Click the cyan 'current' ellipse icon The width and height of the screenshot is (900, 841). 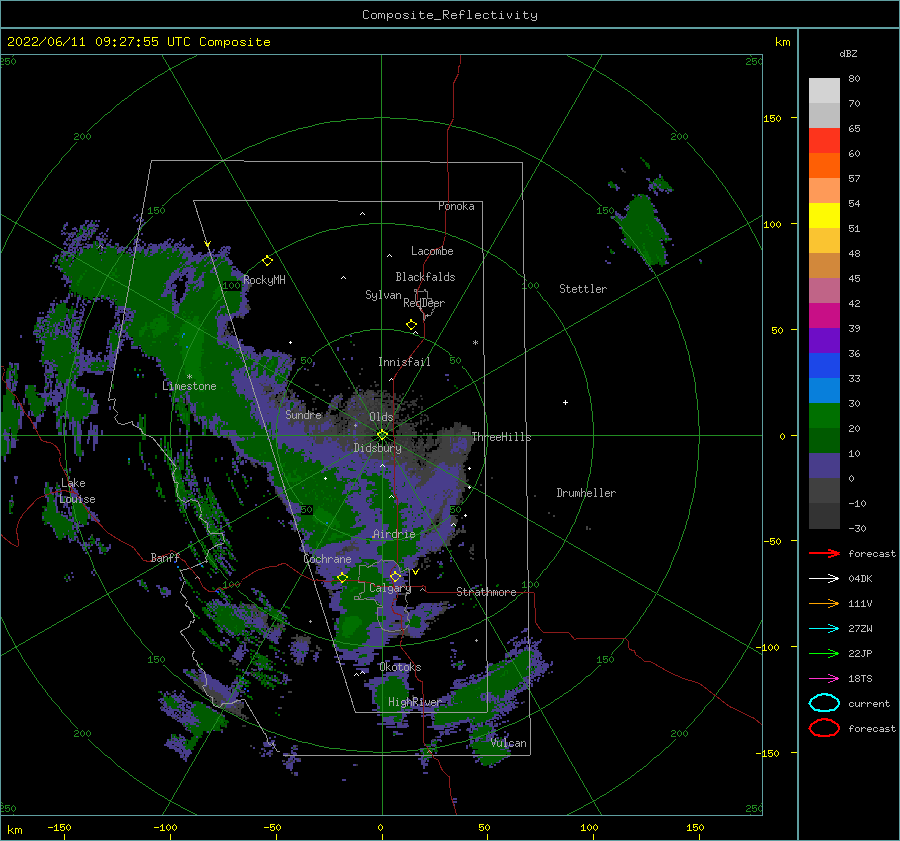(x=824, y=703)
